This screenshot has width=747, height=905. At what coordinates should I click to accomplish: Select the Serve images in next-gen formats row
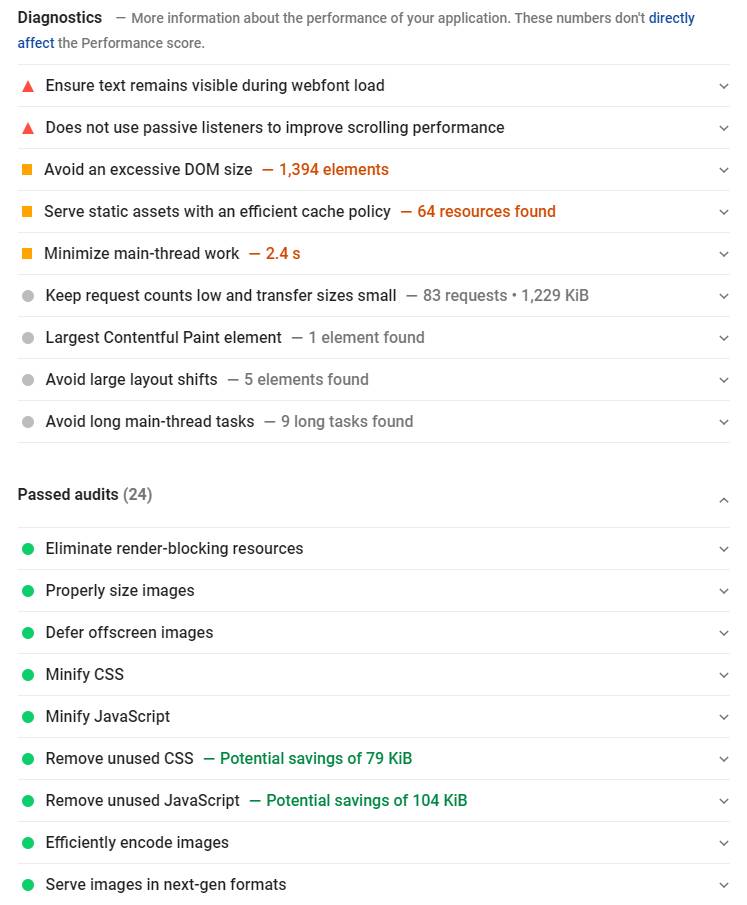166,885
